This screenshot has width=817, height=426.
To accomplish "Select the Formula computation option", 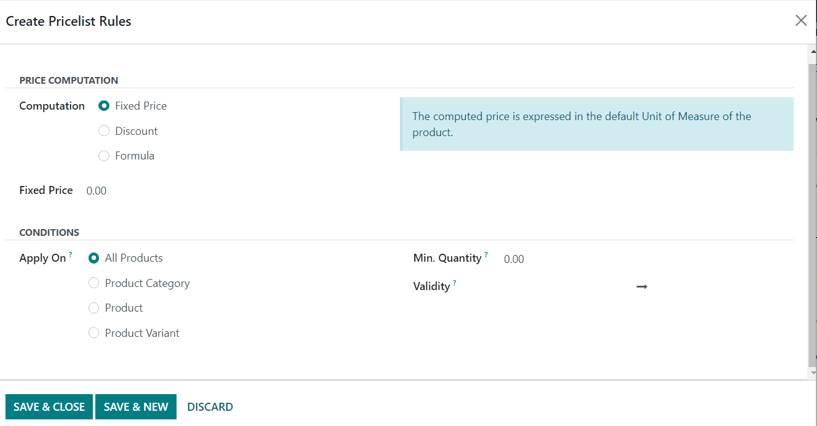I will point(104,156).
